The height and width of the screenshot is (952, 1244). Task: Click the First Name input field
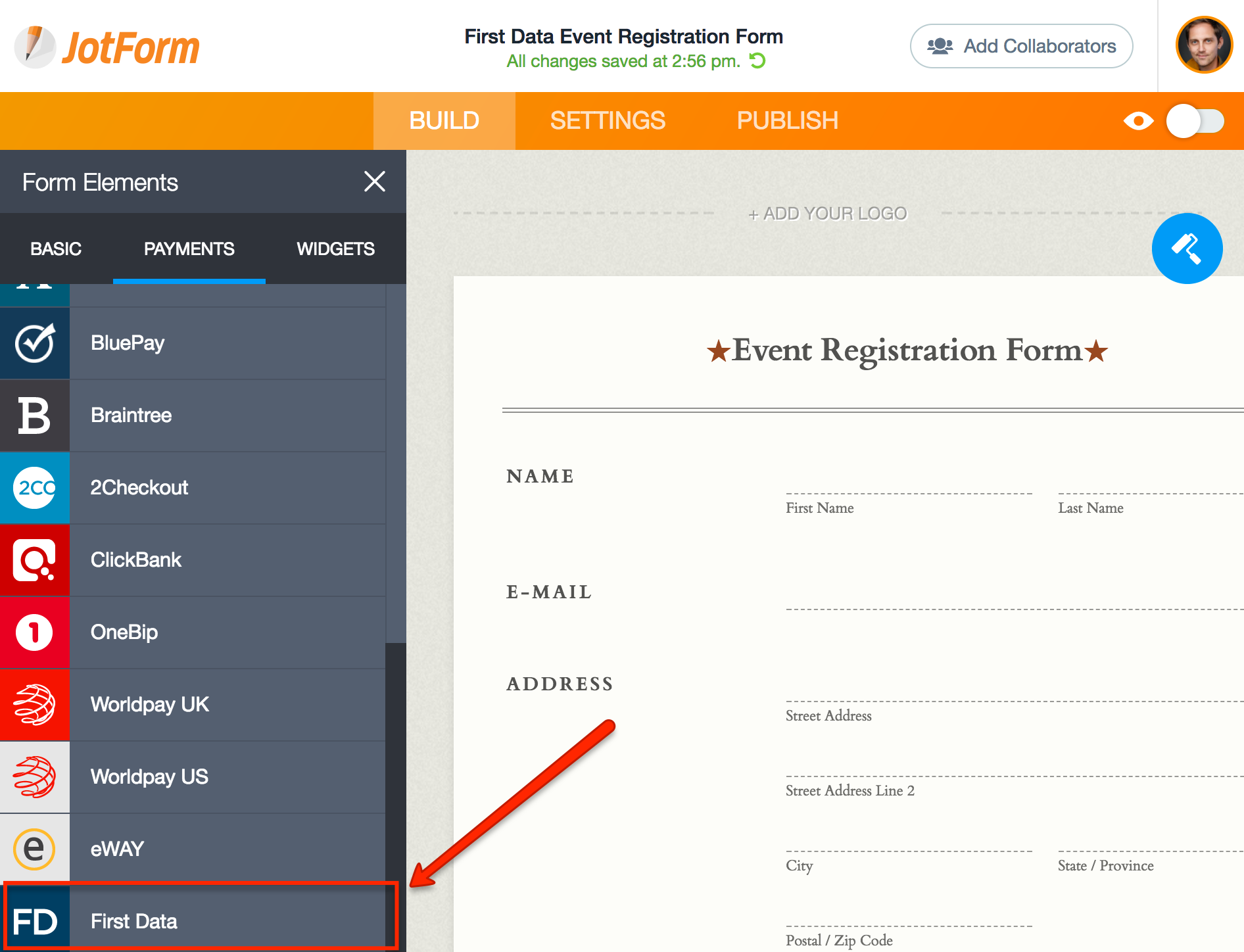909,480
